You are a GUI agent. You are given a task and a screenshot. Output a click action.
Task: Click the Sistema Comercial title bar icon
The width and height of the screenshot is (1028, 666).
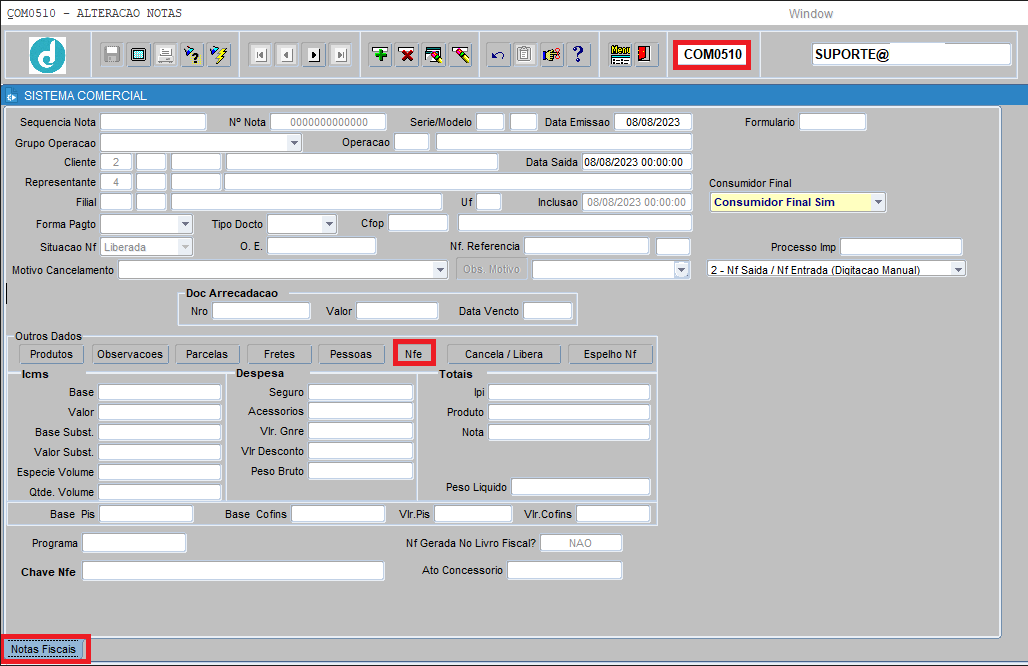point(11,96)
